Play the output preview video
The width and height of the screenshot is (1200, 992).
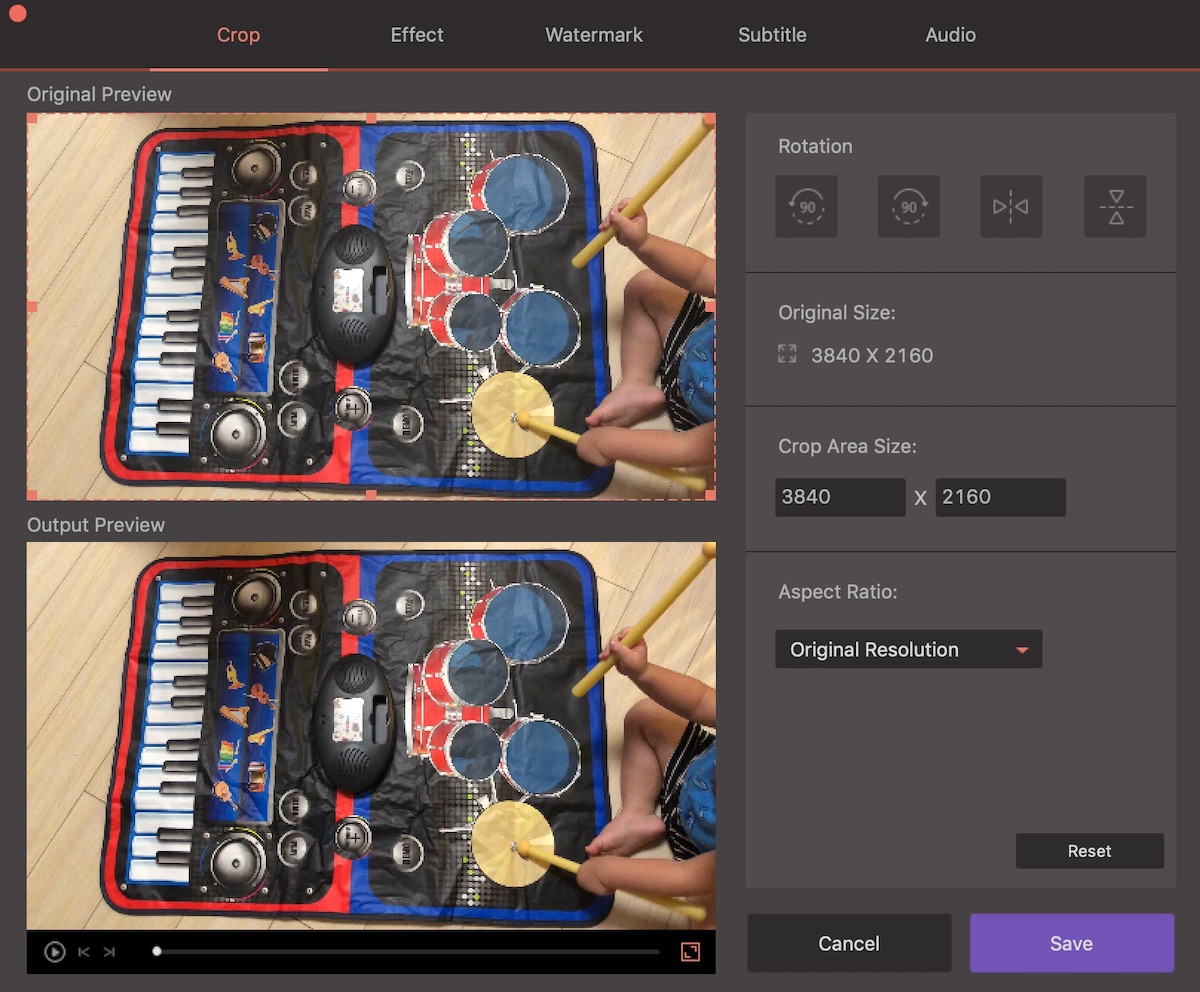[55, 952]
